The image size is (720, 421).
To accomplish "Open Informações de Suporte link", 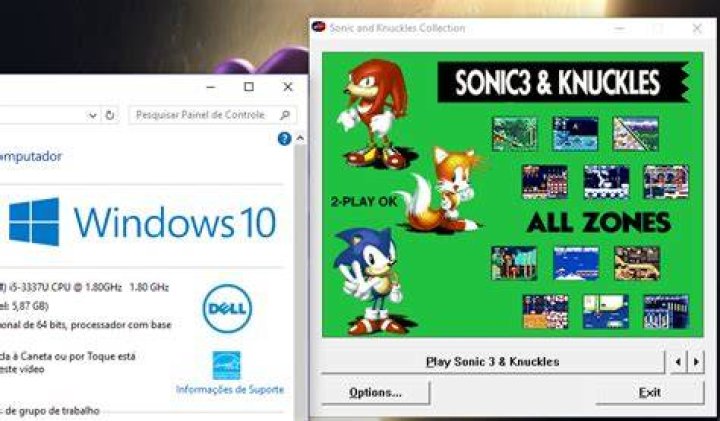I will point(230,390).
